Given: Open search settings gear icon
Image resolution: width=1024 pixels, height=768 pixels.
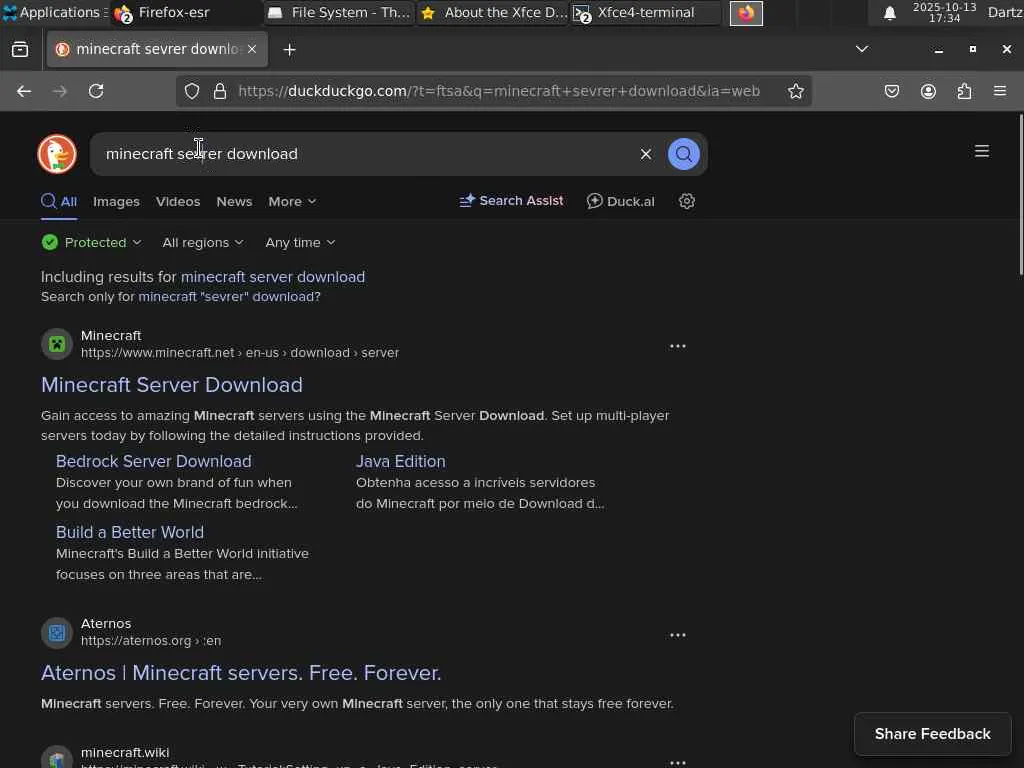Looking at the screenshot, I should 686,201.
